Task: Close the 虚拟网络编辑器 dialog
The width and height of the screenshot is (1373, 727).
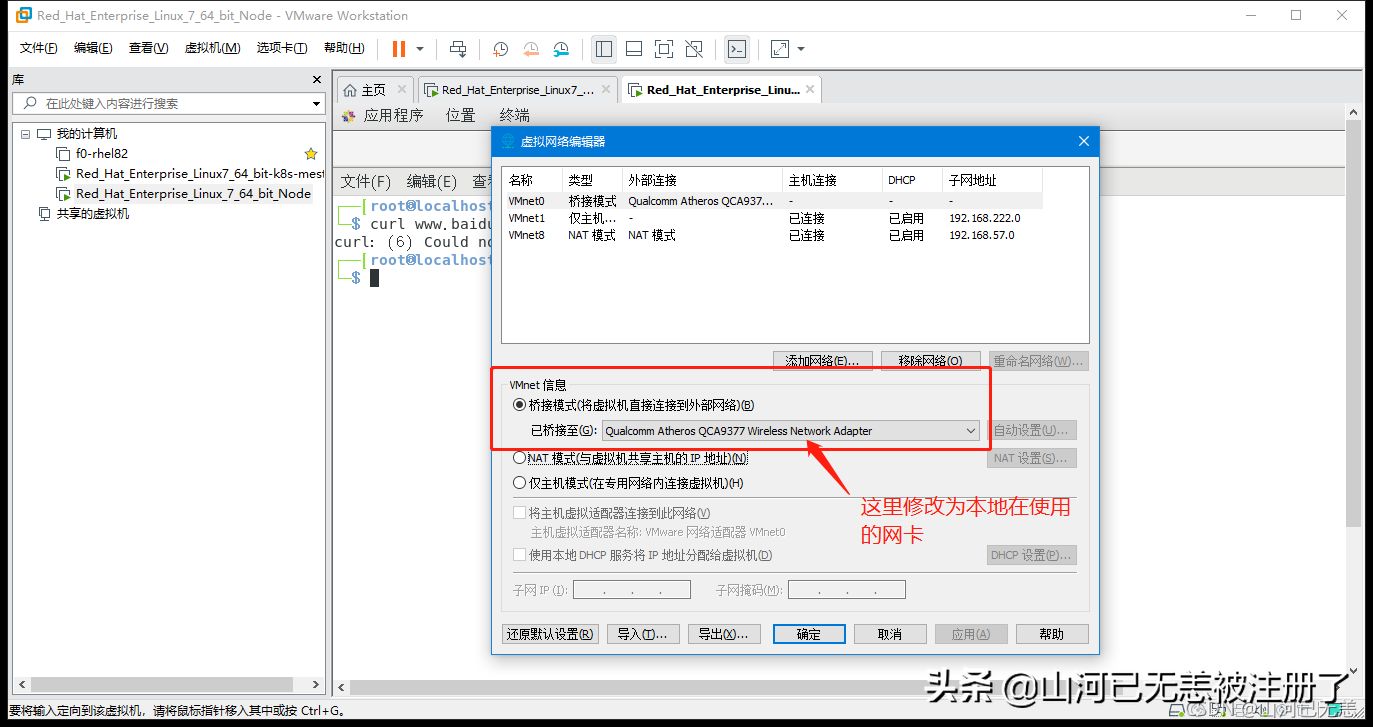Action: tap(1084, 142)
